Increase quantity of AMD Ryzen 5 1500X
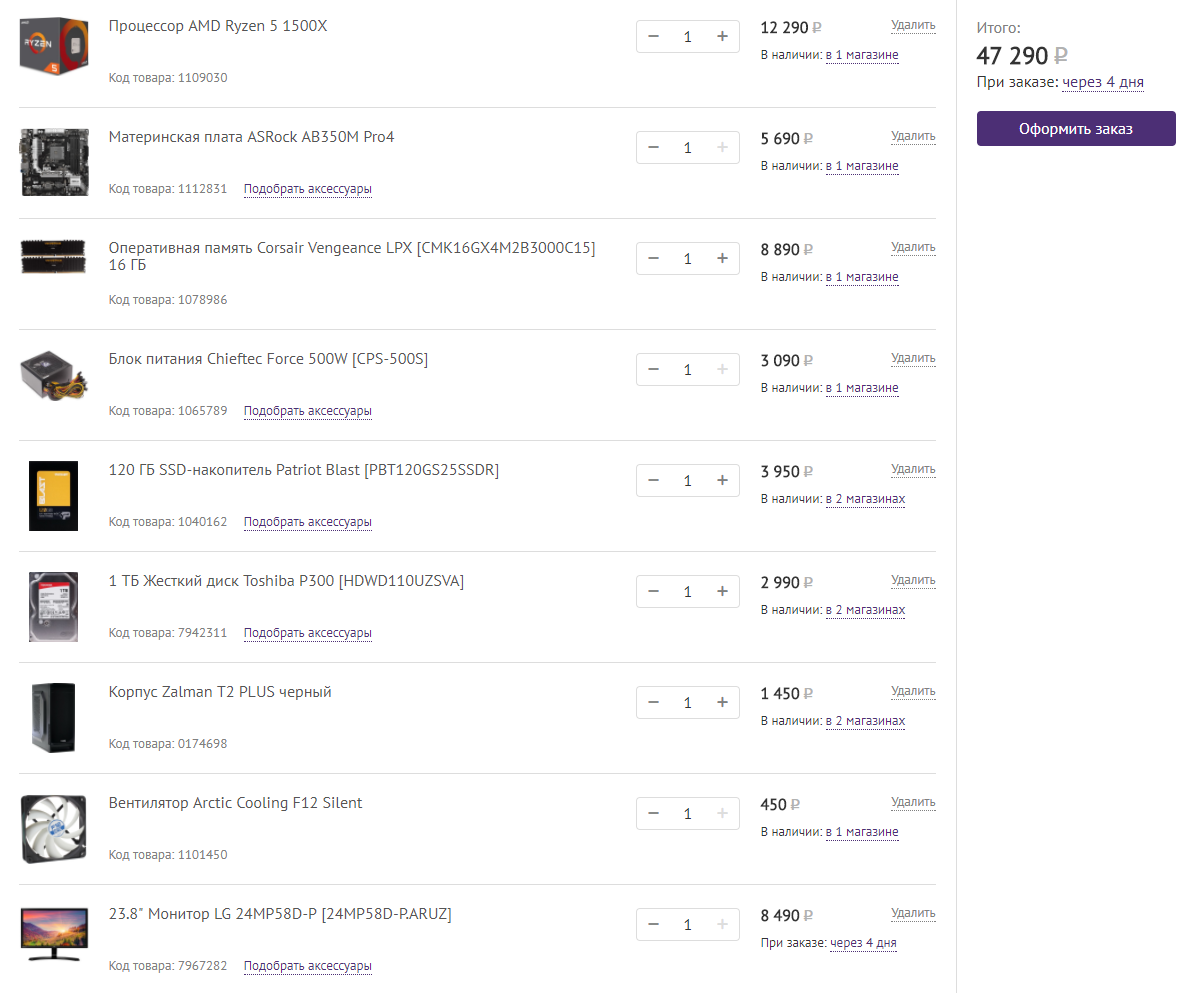Screen dimensions: 1194x993 pyautogui.click(x=722, y=37)
